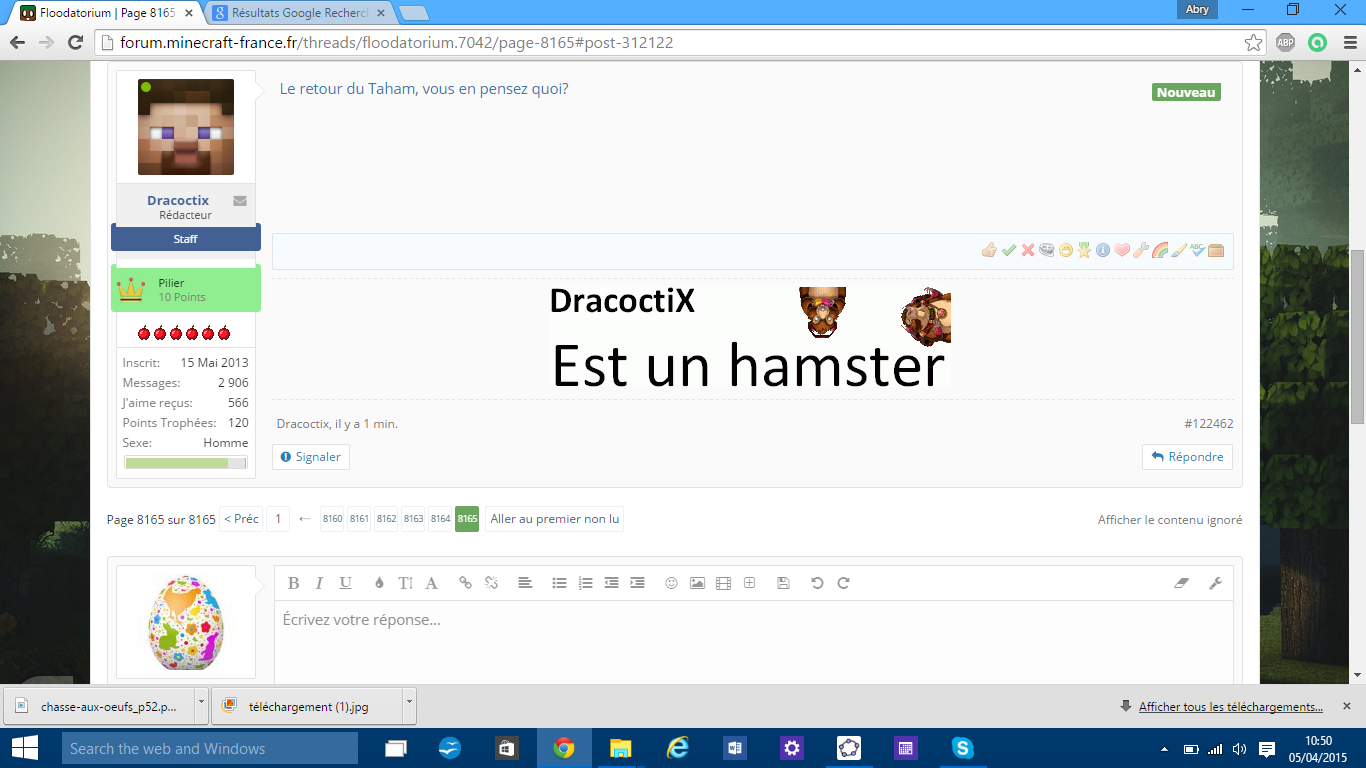Open the dropdown arrow for téléchargement (1).jpg

[x=409, y=704]
